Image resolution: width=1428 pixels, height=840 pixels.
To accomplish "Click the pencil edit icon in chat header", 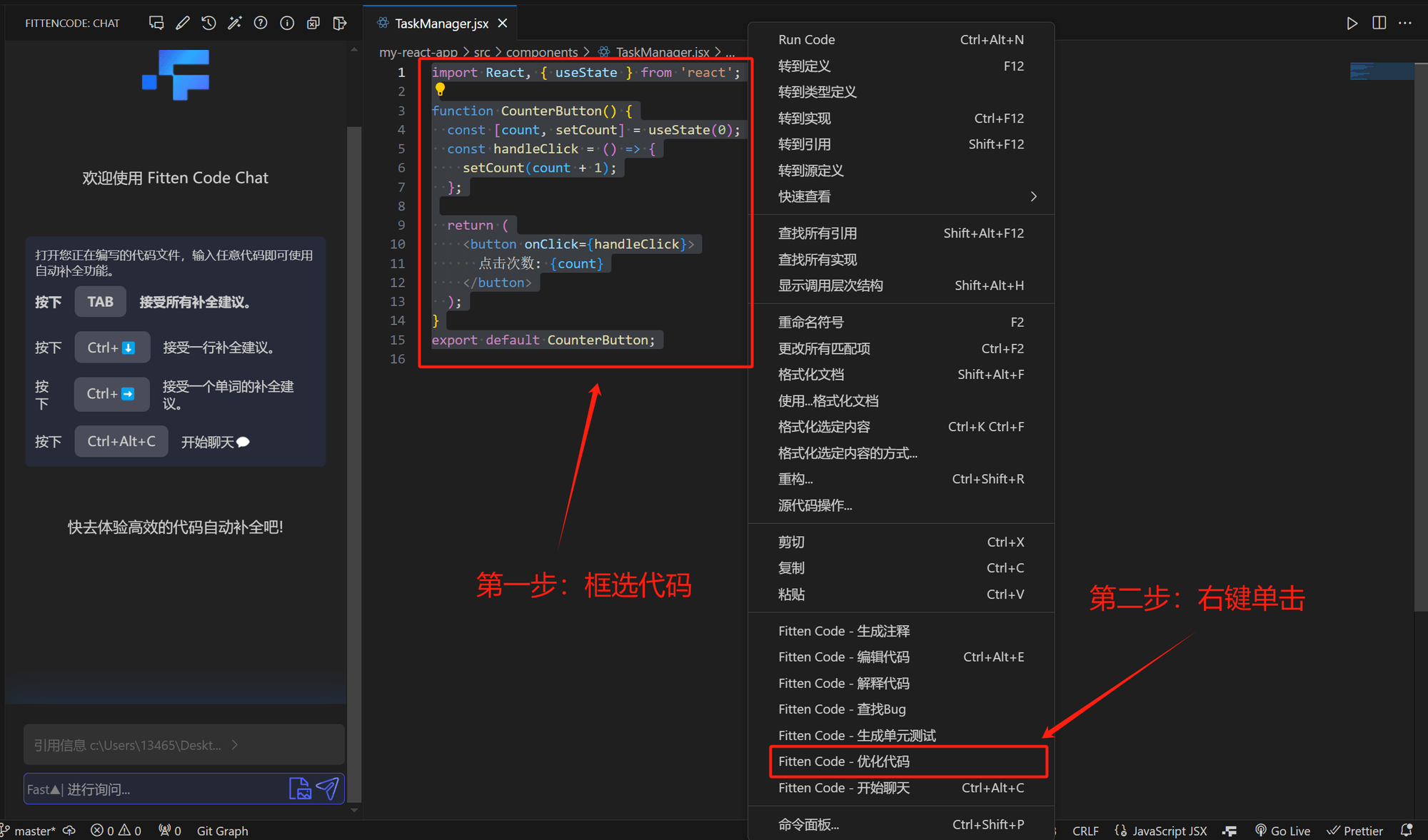I will (x=183, y=23).
